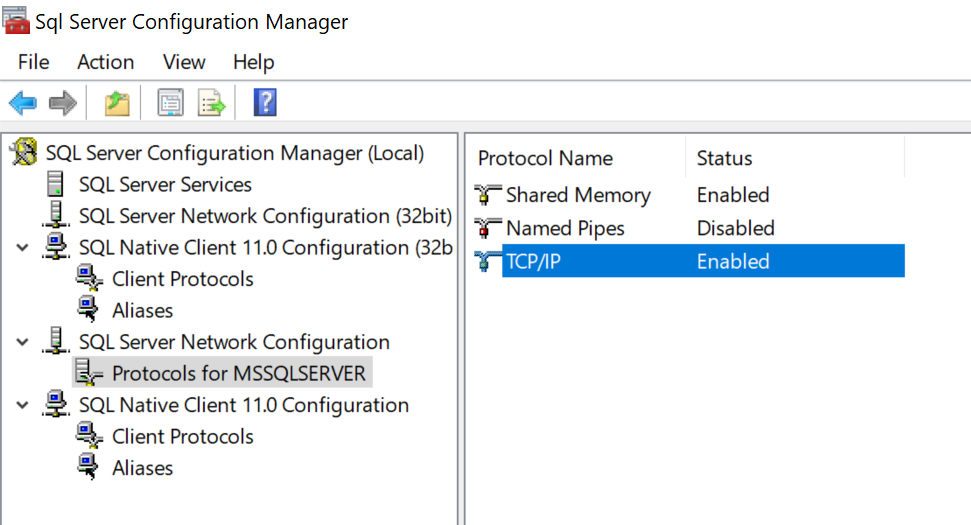Click the blue Help question mark icon

[x=265, y=102]
